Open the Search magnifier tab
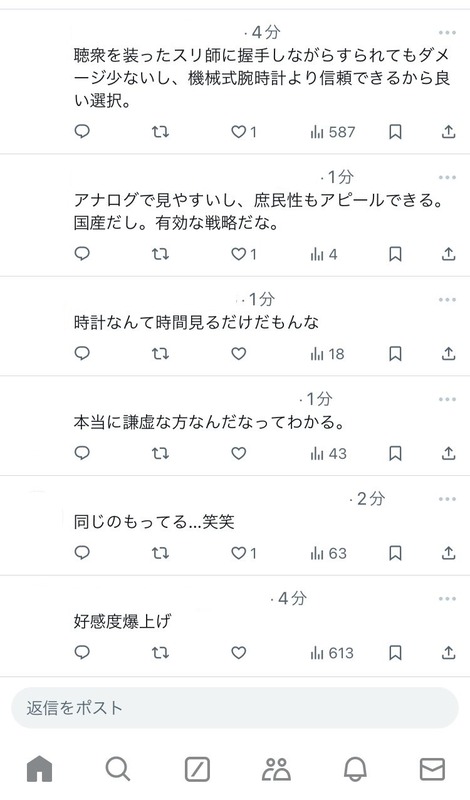470x800 pixels. point(118,768)
